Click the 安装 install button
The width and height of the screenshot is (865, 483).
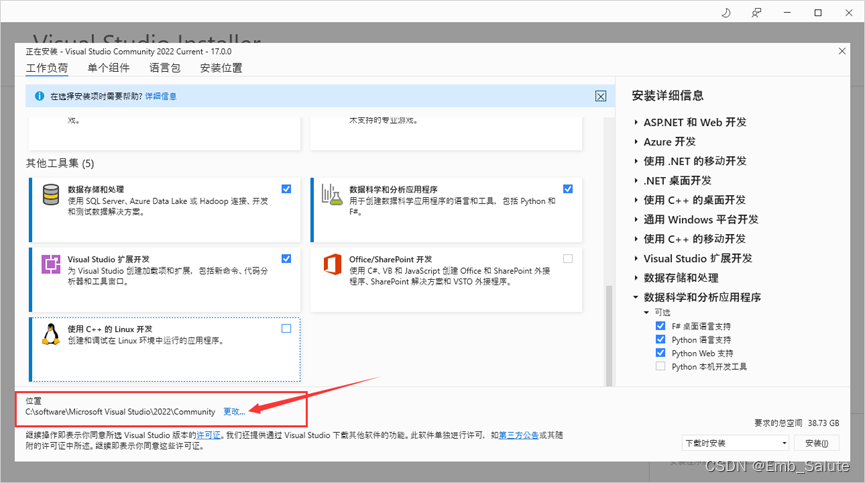click(x=816, y=443)
